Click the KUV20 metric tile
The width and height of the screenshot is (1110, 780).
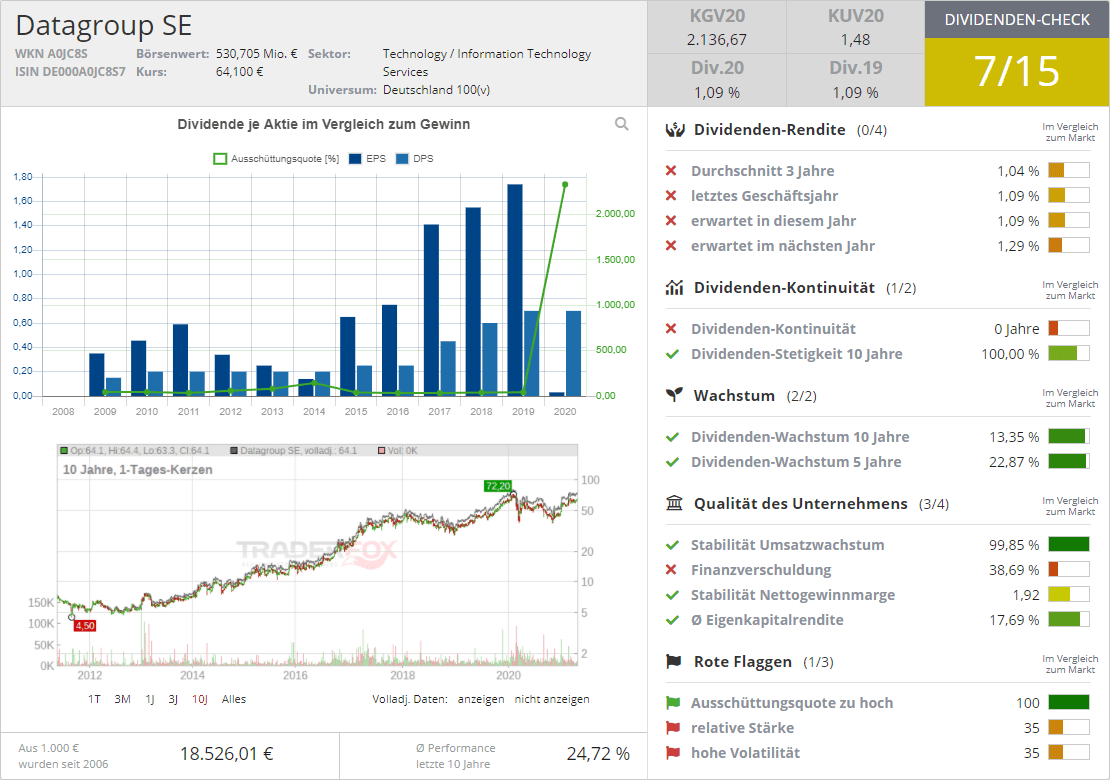(x=856, y=28)
